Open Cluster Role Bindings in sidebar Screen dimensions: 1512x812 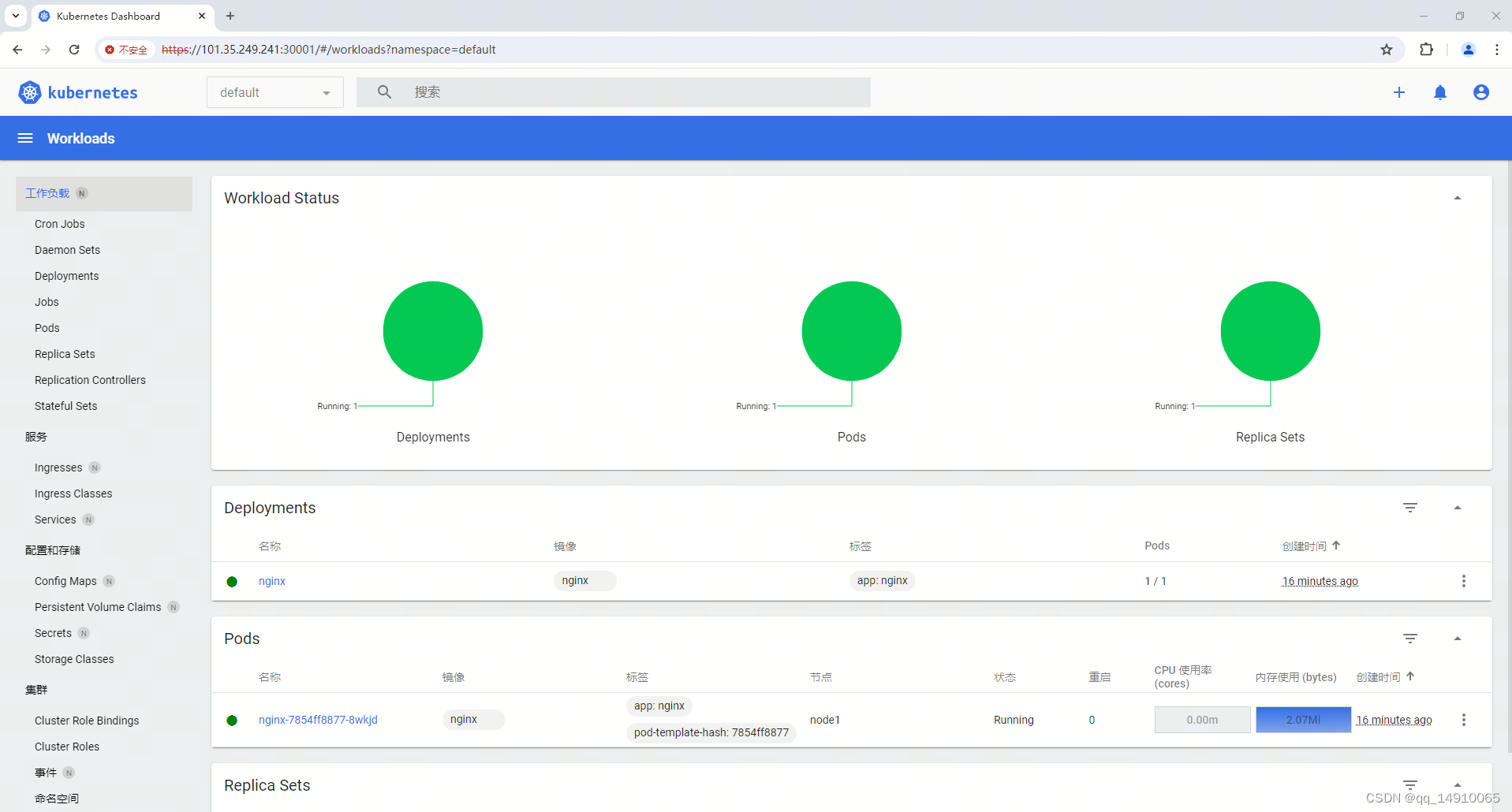pos(87,721)
